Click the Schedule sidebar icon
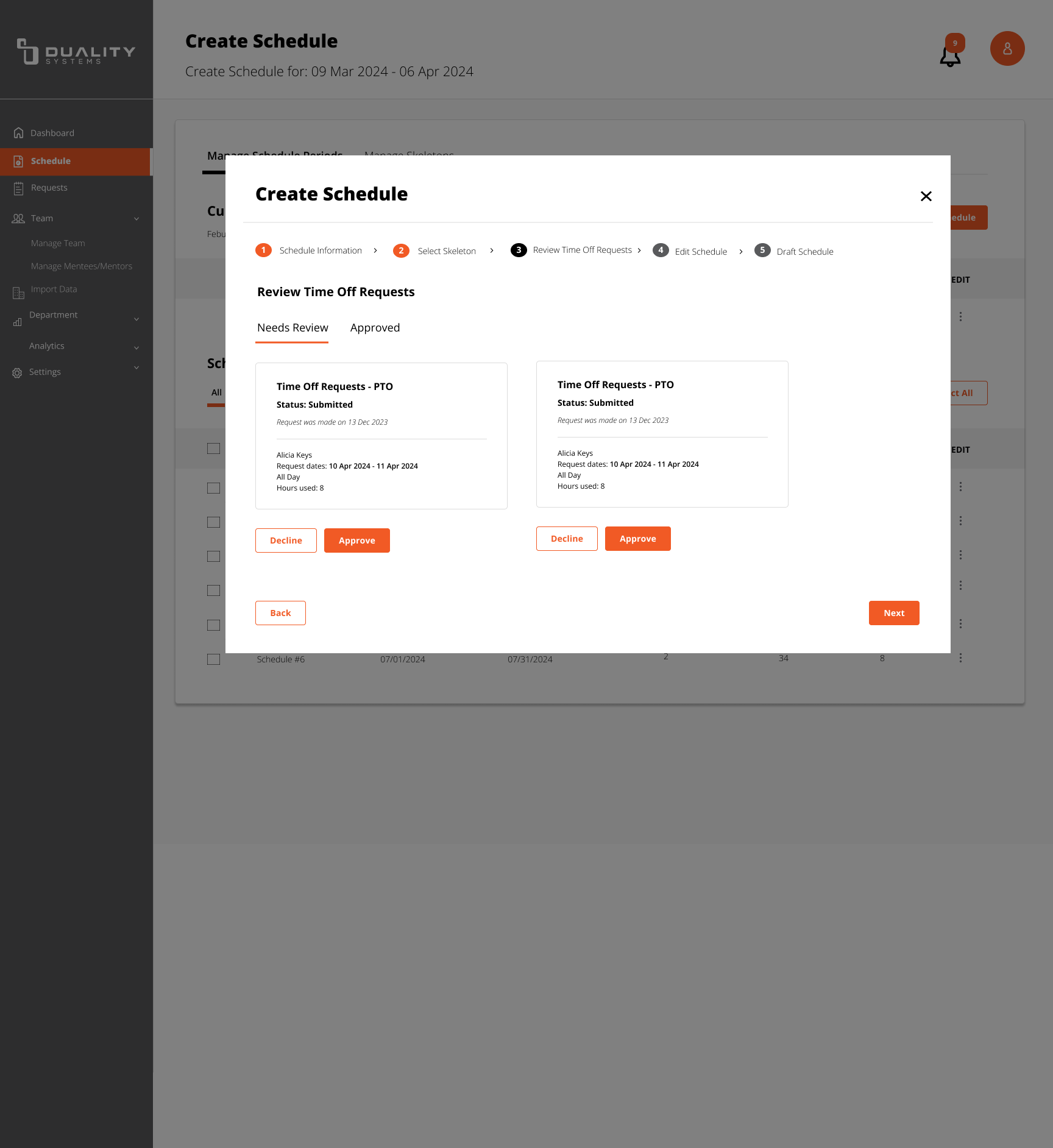The height and width of the screenshot is (1148, 1053). pyautogui.click(x=19, y=161)
